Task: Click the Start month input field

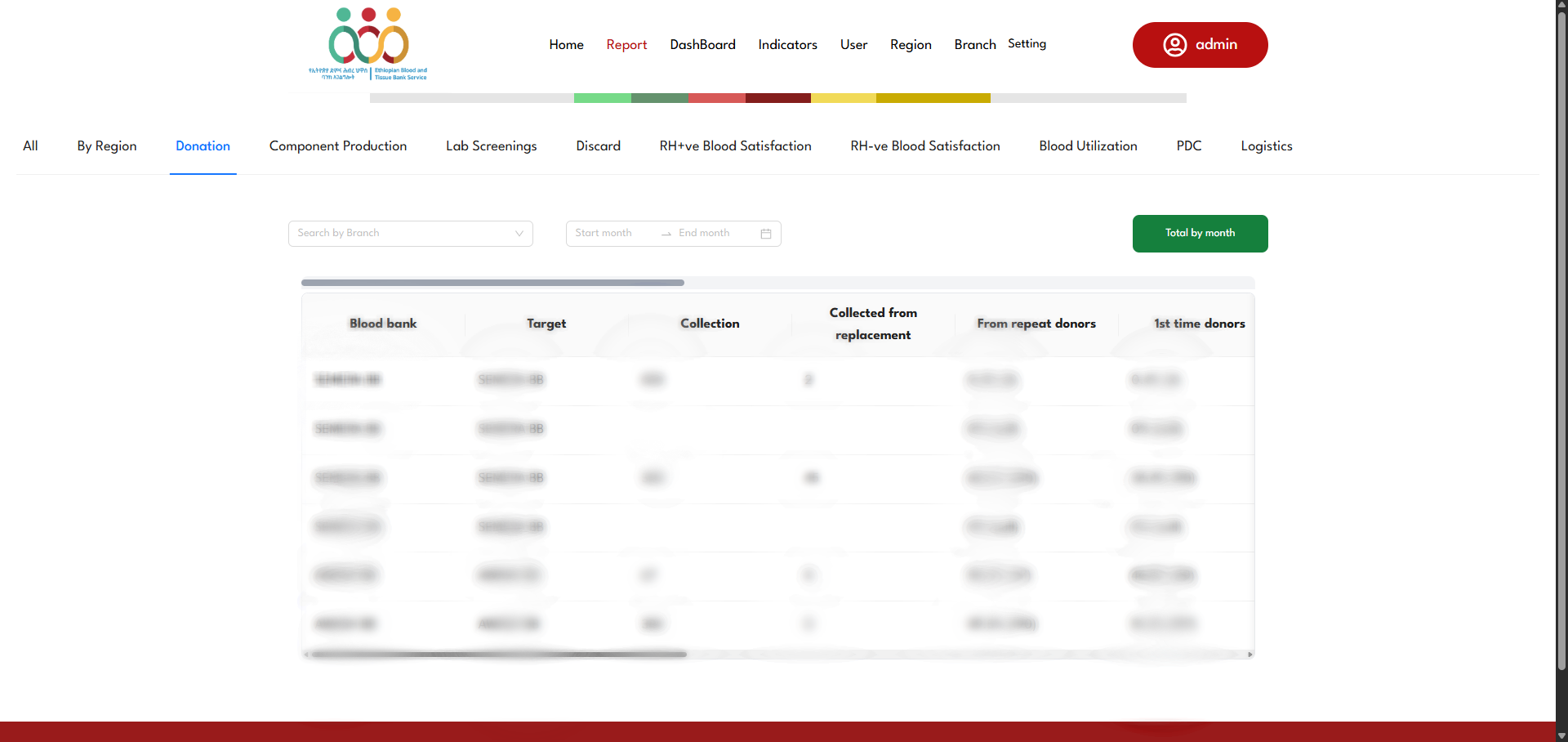Action: 608,234
